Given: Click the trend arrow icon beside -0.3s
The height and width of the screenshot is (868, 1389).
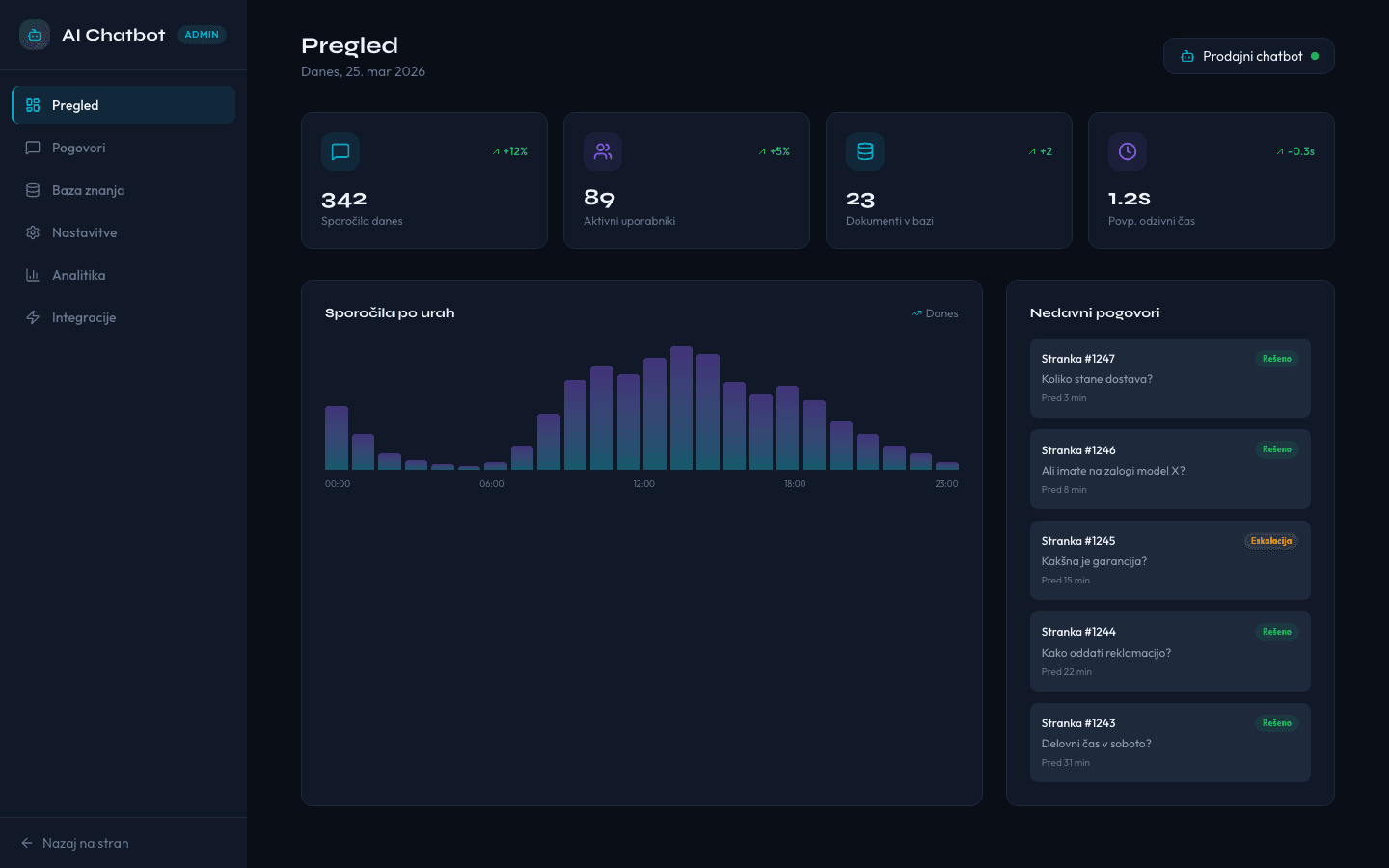Looking at the screenshot, I should (x=1280, y=151).
